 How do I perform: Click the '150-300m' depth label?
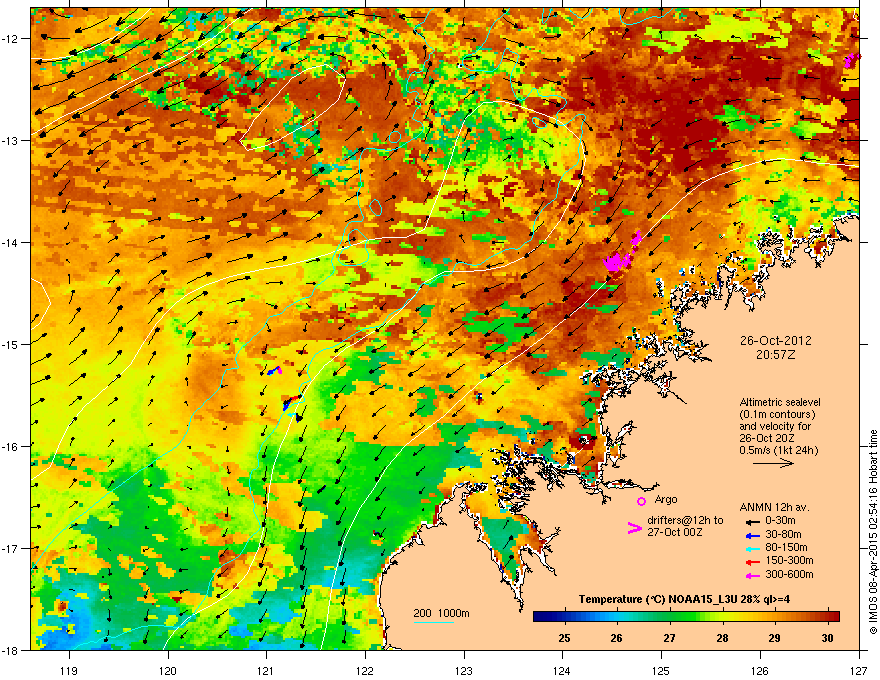point(789,561)
